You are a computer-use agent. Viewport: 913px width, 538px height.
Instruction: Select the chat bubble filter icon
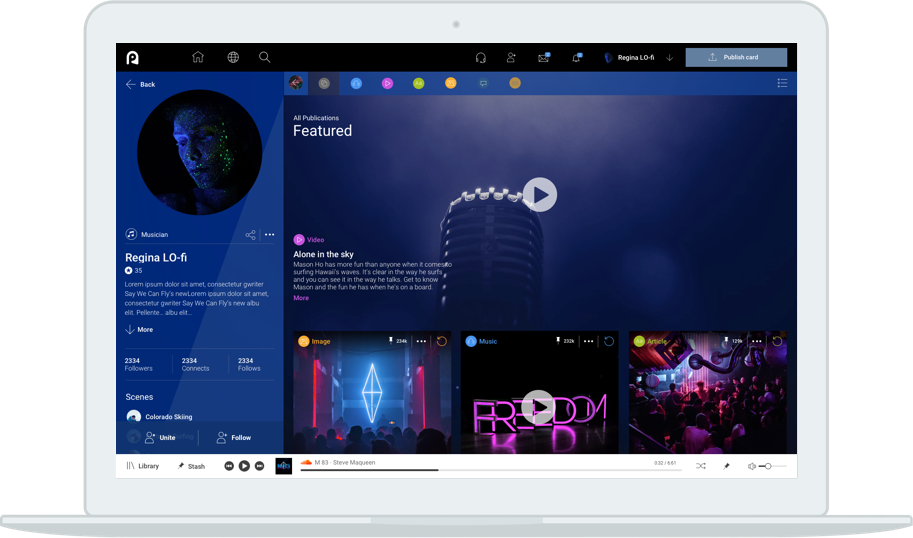click(x=483, y=83)
